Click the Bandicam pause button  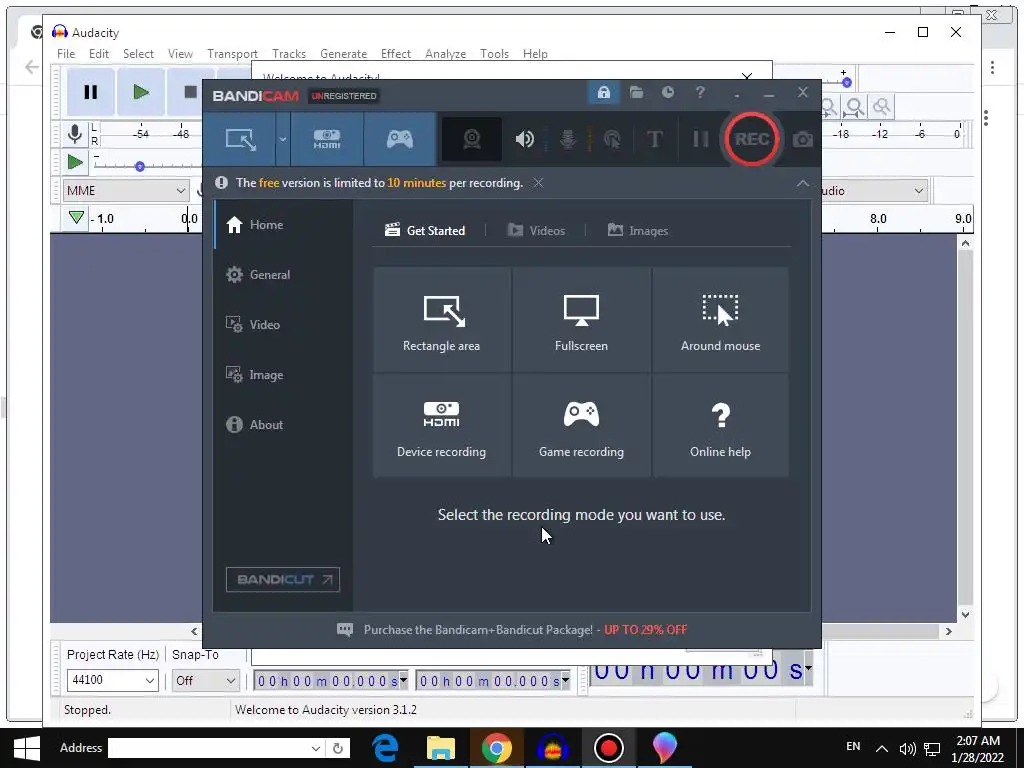pos(700,139)
